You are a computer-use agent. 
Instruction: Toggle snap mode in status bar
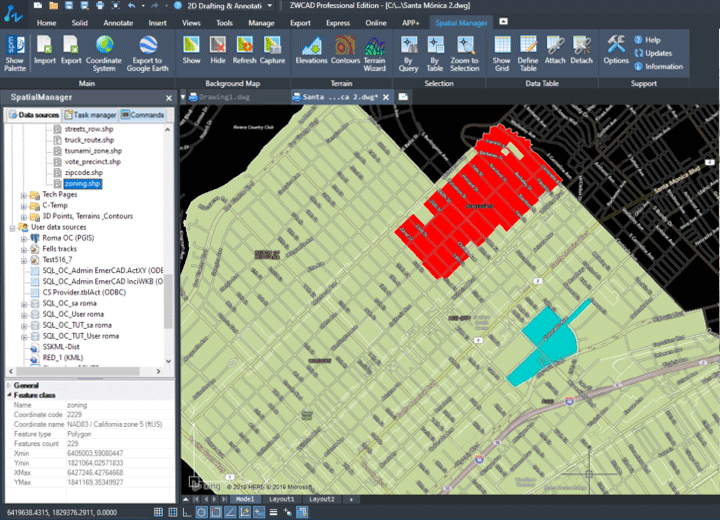pos(158,512)
